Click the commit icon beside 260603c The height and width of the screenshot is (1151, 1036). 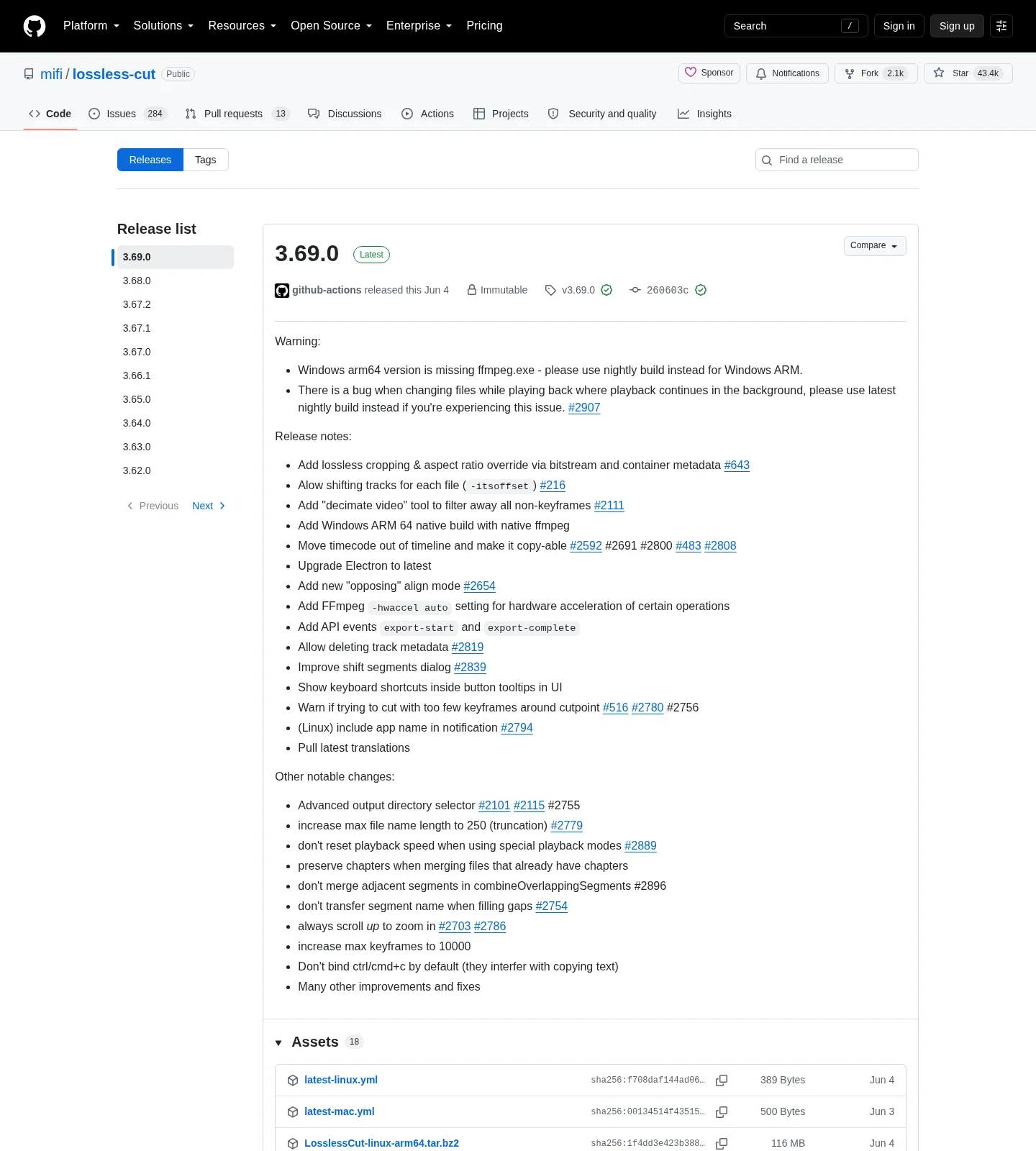pyautogui.click(x=635, y=290)
